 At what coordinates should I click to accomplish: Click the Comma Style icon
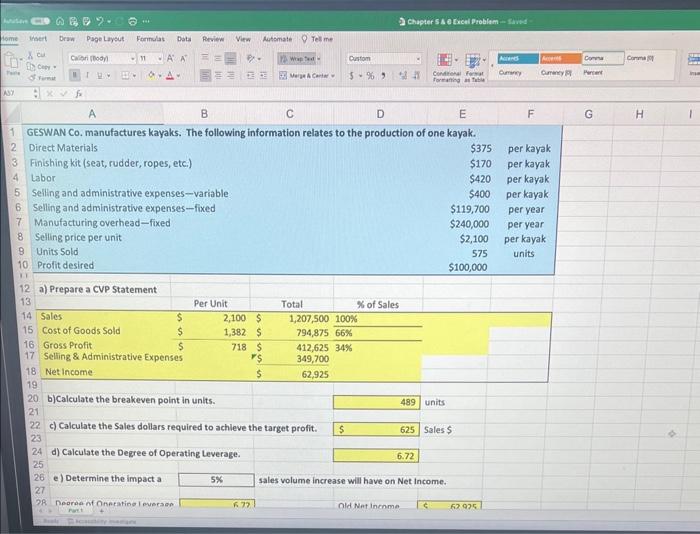pos(383,76)
